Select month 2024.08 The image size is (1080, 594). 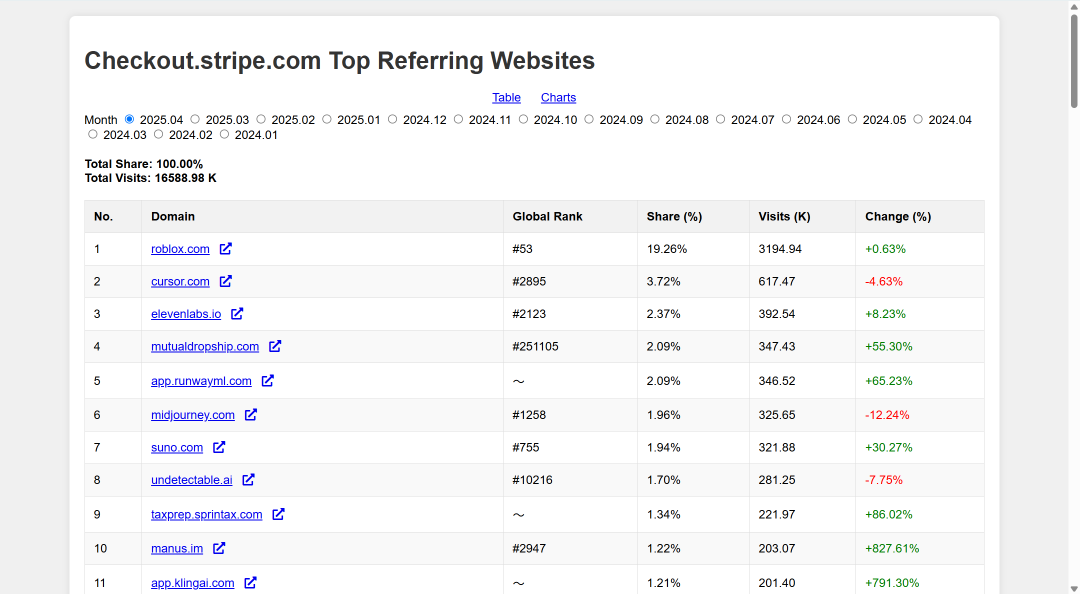pos(655,119)
